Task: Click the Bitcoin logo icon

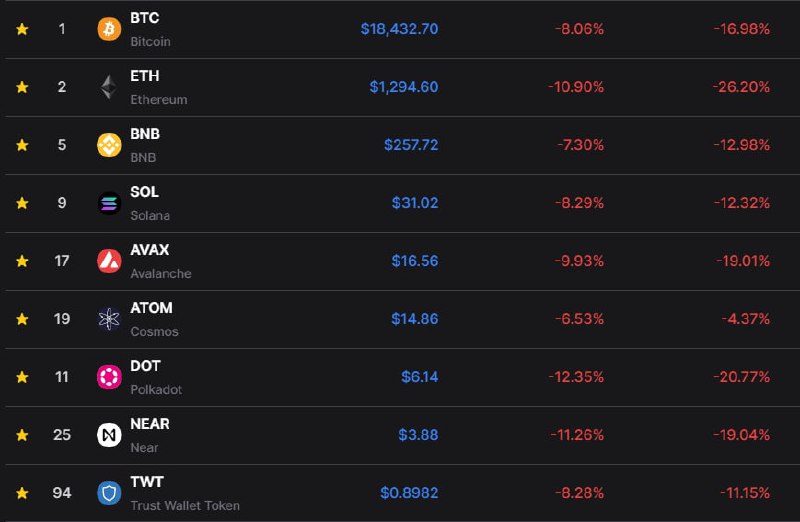Action: [x=109, y=29]
